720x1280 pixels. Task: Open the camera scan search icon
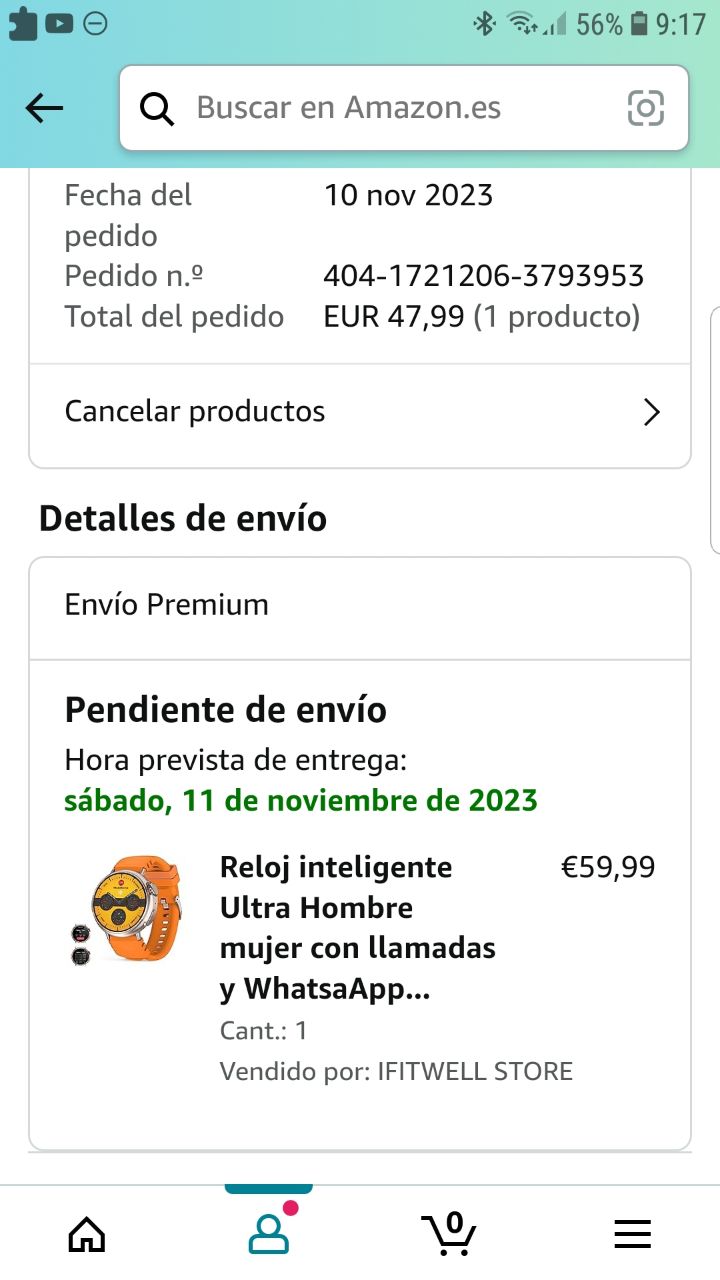click(645, 108)
